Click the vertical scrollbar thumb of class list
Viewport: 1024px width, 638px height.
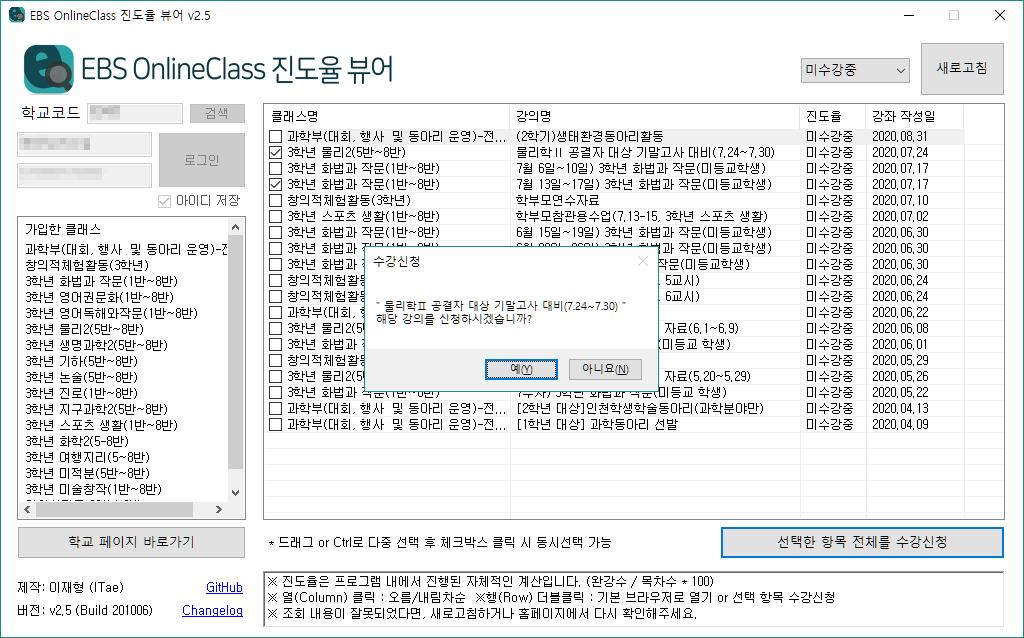tap(236, 352)
